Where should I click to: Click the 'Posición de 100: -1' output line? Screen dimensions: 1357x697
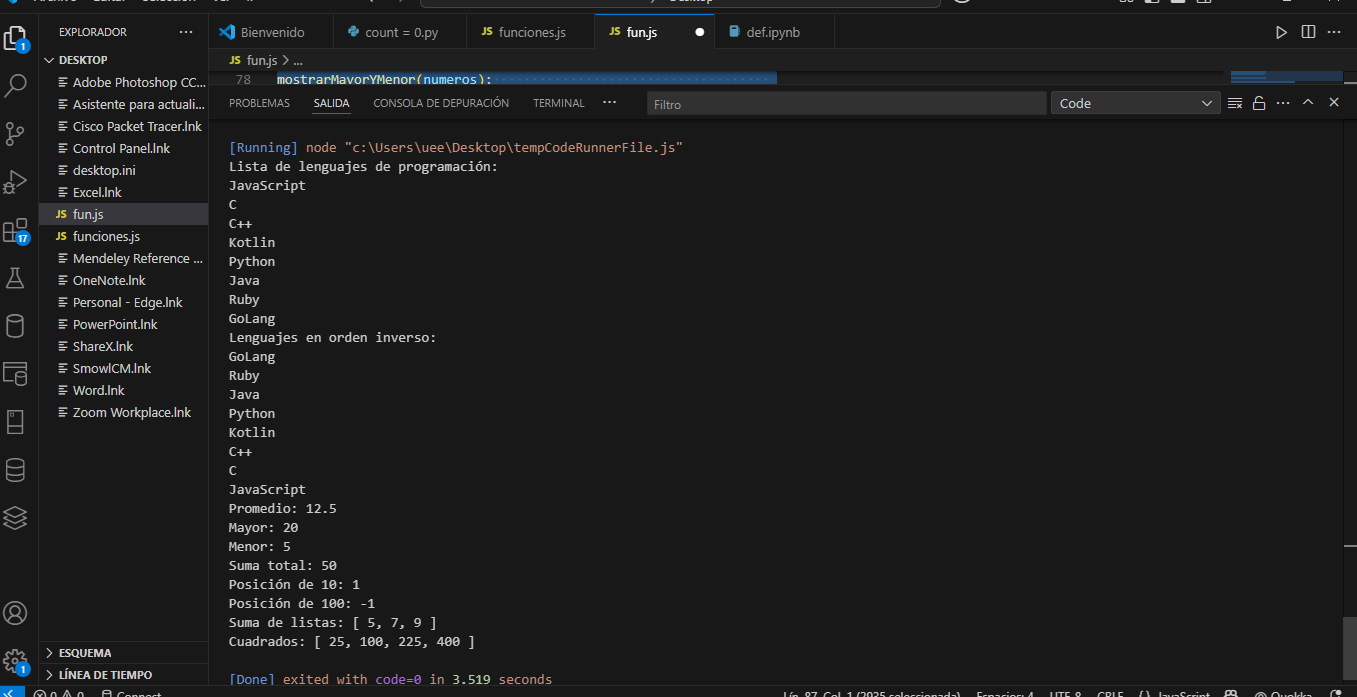click(x=302, y=603)
